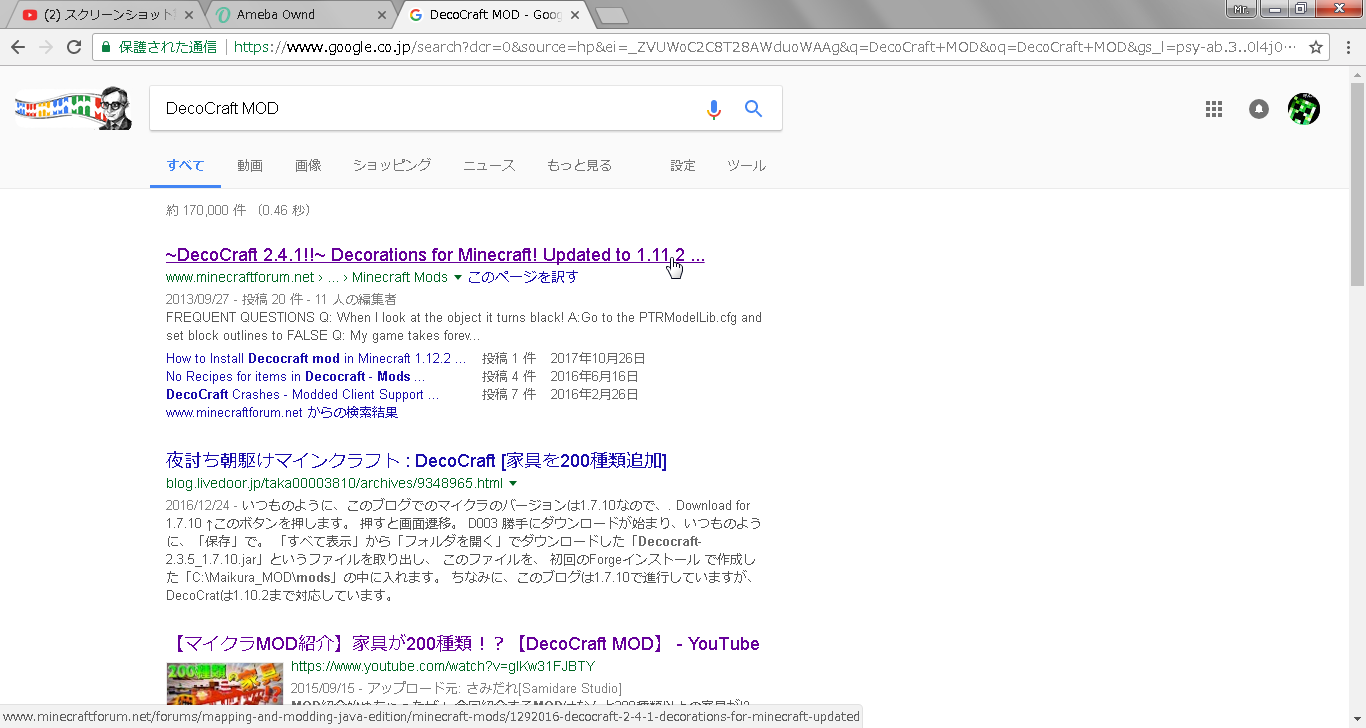The width and height of the screenshot is (1366, 728).
Task: Select the 画像 search tab
Action: (308, 166)
